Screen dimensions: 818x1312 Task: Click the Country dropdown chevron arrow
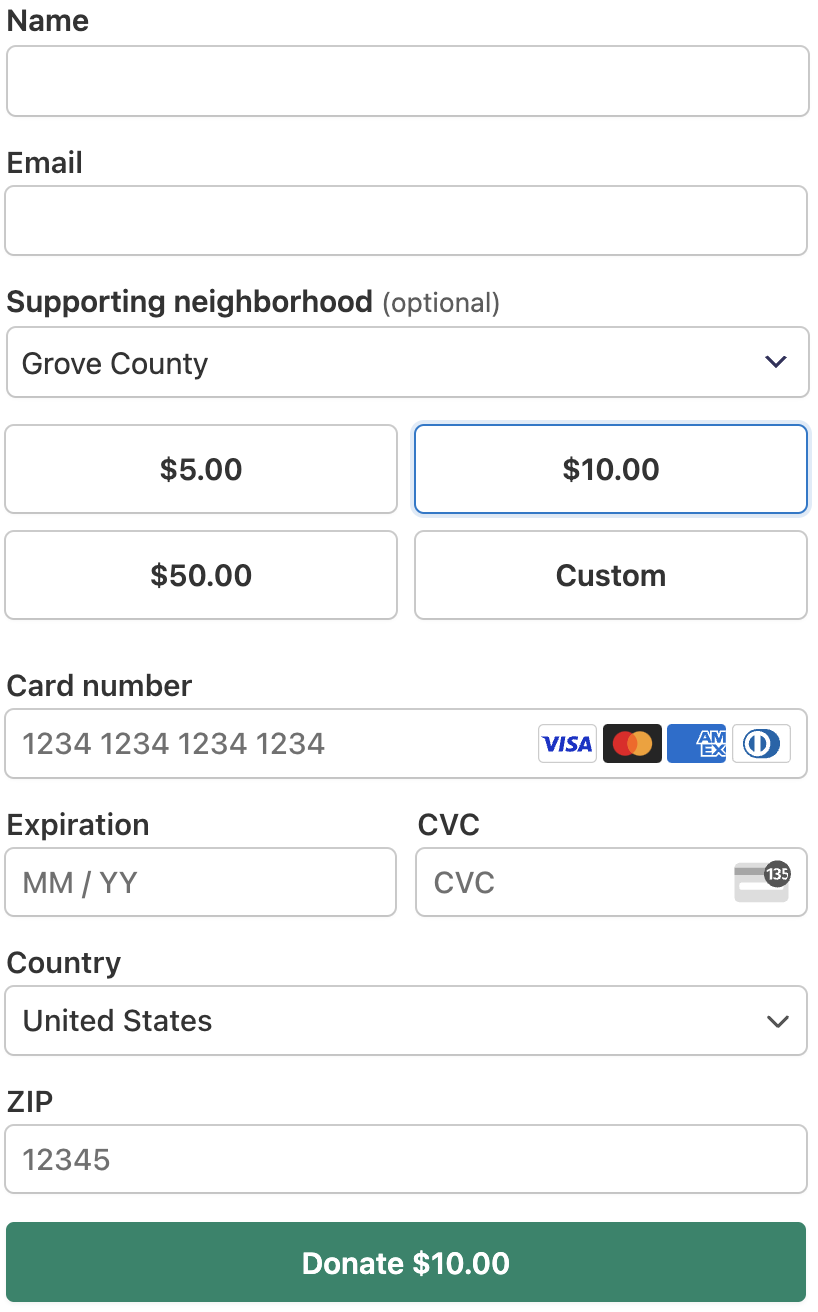(777, 1021)
